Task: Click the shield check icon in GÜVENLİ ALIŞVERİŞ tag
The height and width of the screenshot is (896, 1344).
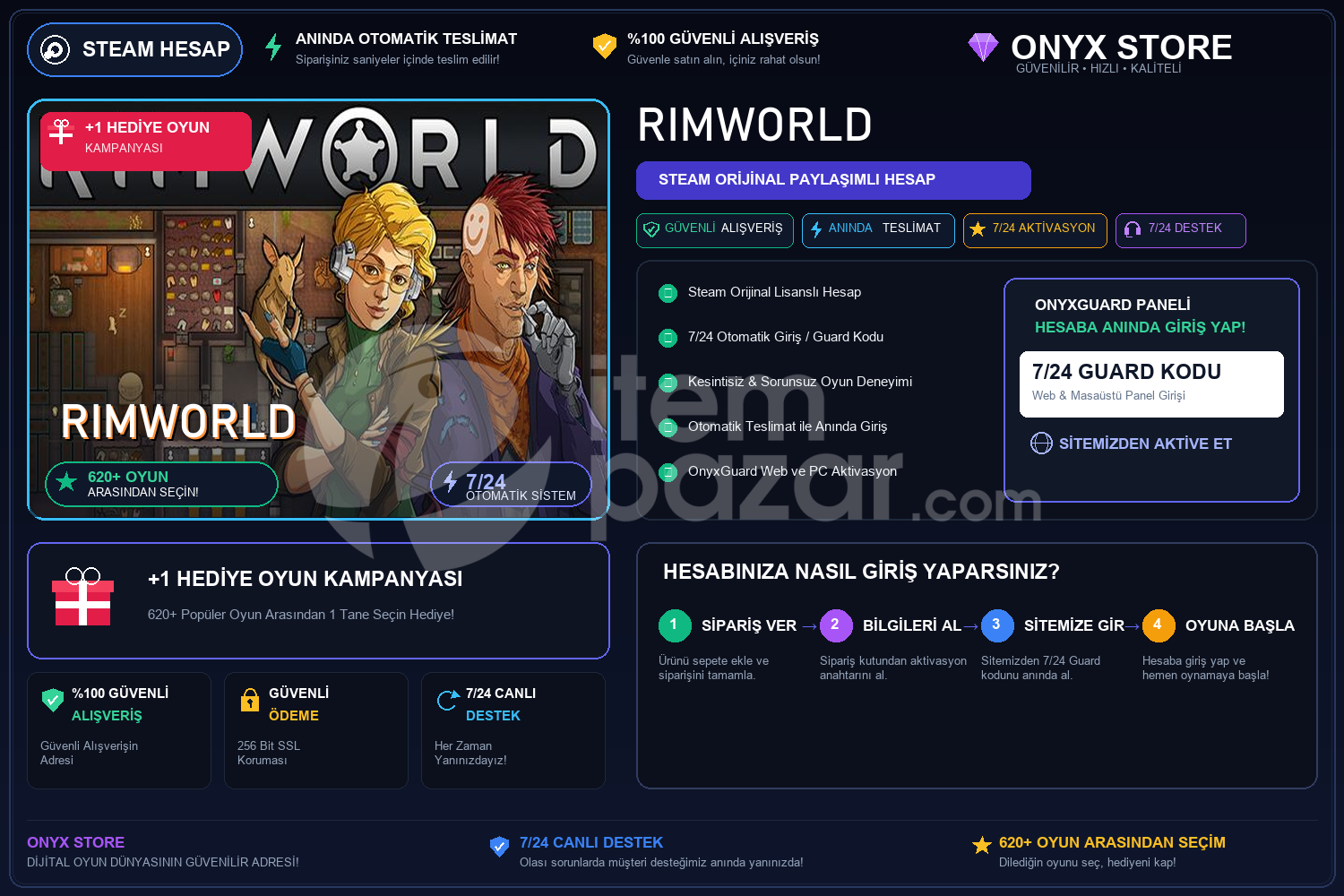Action: click(651, 229)
